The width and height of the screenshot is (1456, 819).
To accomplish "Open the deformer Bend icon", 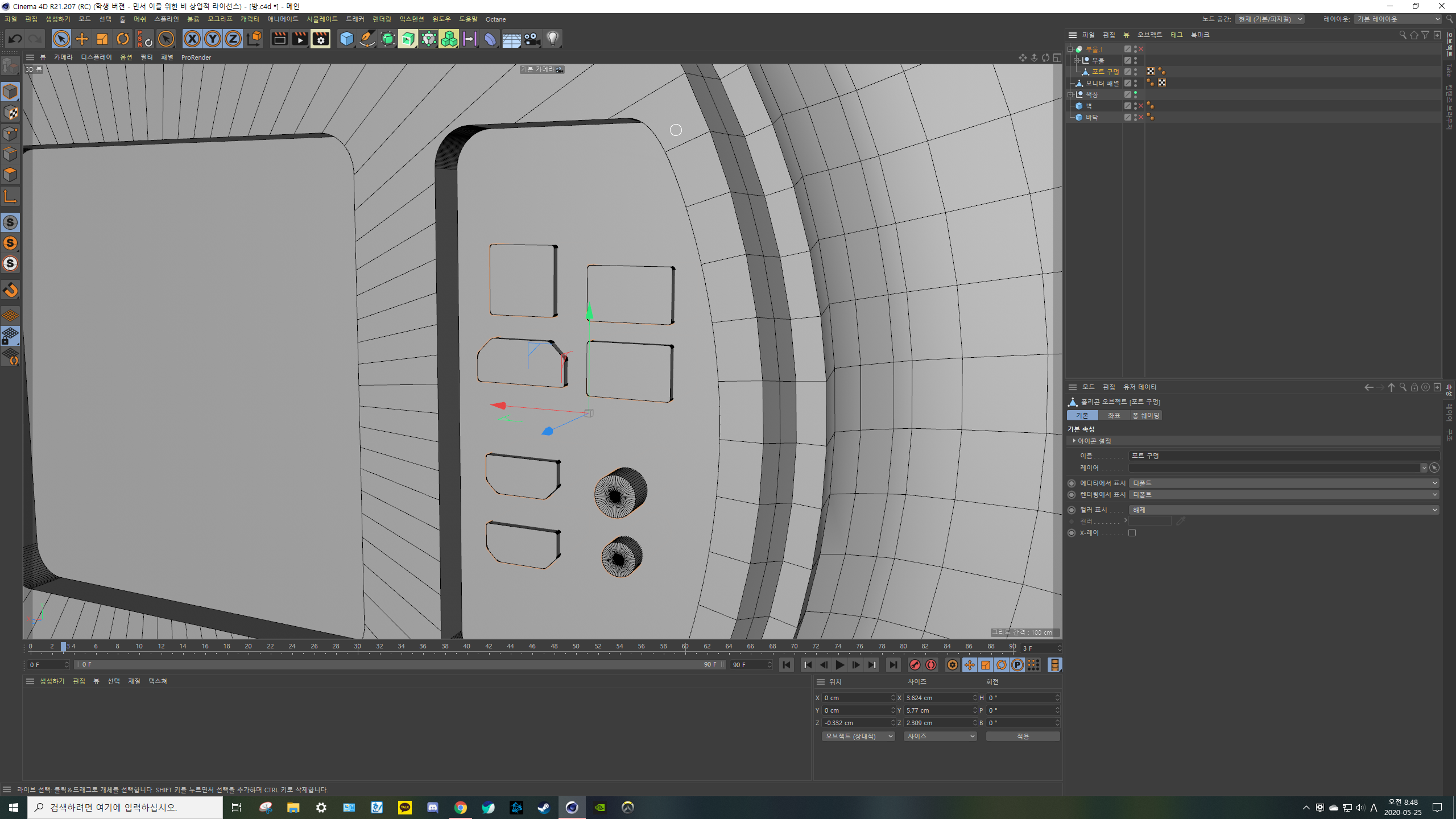I will click(490, 39).
